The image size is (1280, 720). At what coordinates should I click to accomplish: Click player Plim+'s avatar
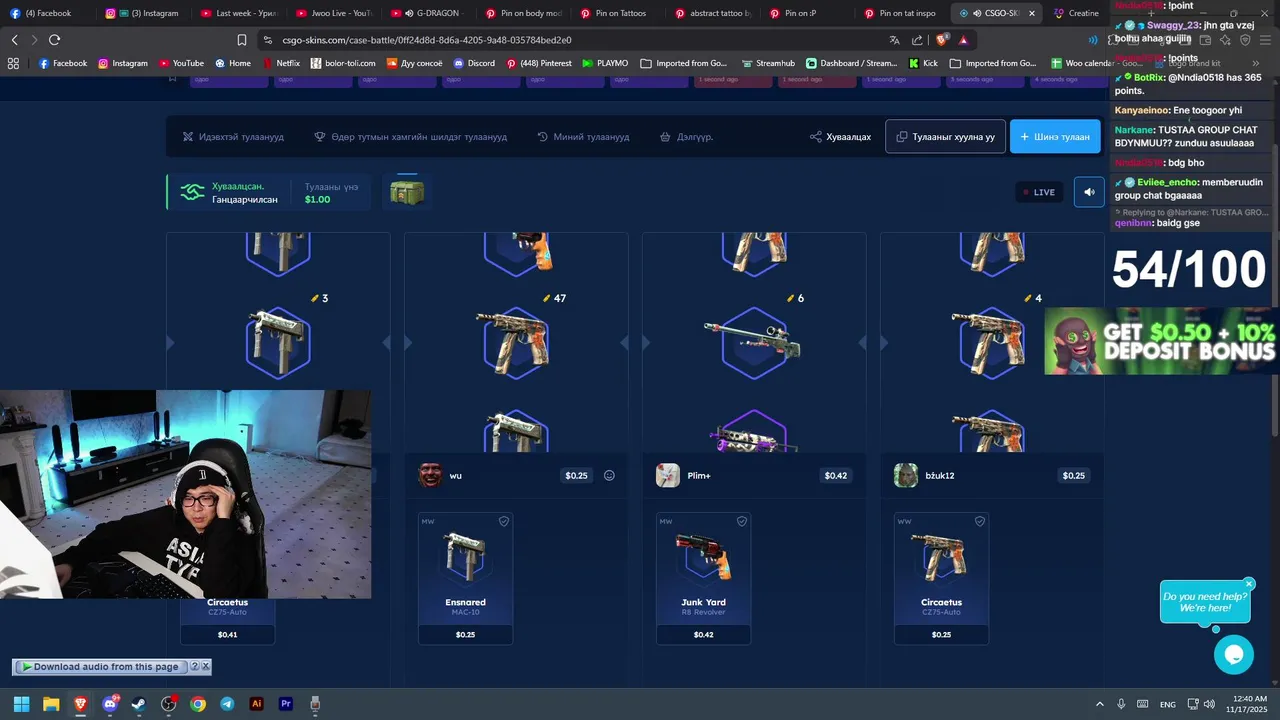(668, 475)
